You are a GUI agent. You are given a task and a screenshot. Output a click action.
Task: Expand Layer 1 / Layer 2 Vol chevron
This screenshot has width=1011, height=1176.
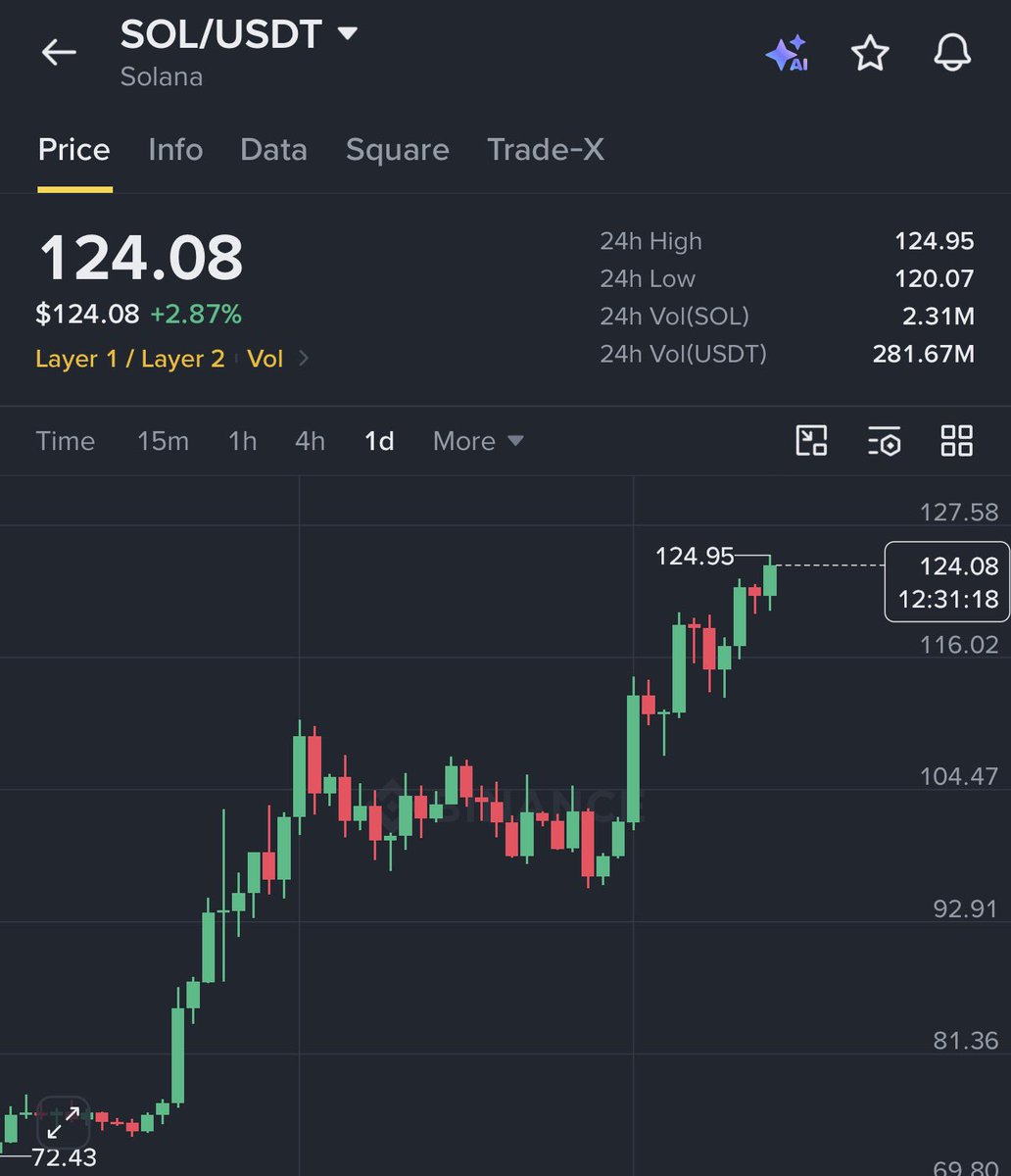tap(304, 359)
